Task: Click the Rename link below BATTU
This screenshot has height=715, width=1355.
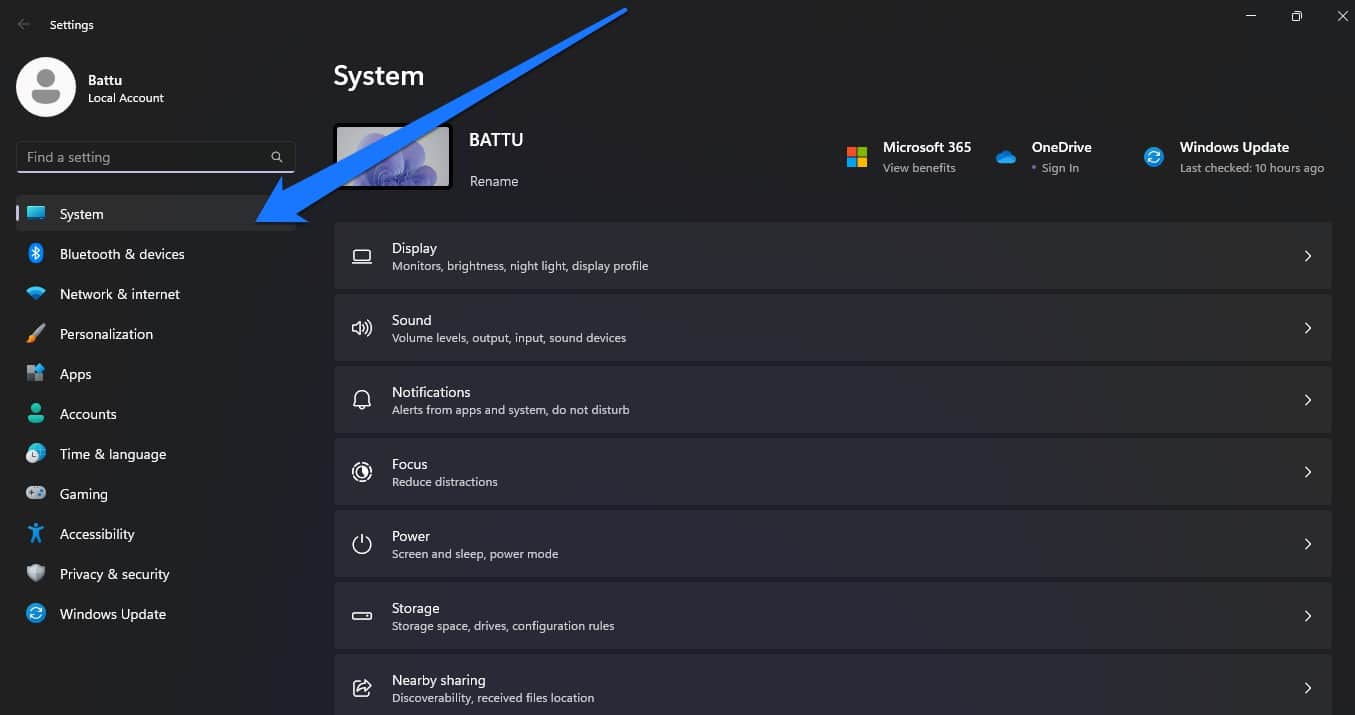Action: pyautogui.click(x=494, y=181)
